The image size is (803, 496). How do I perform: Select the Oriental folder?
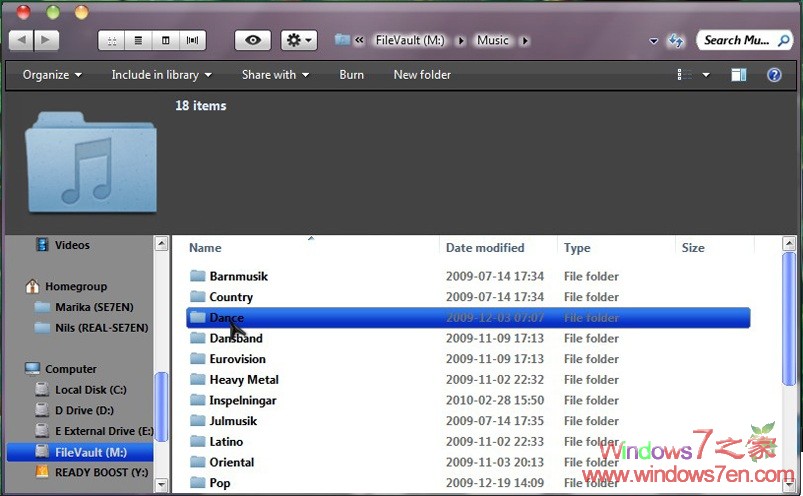(x=231, y=462)
